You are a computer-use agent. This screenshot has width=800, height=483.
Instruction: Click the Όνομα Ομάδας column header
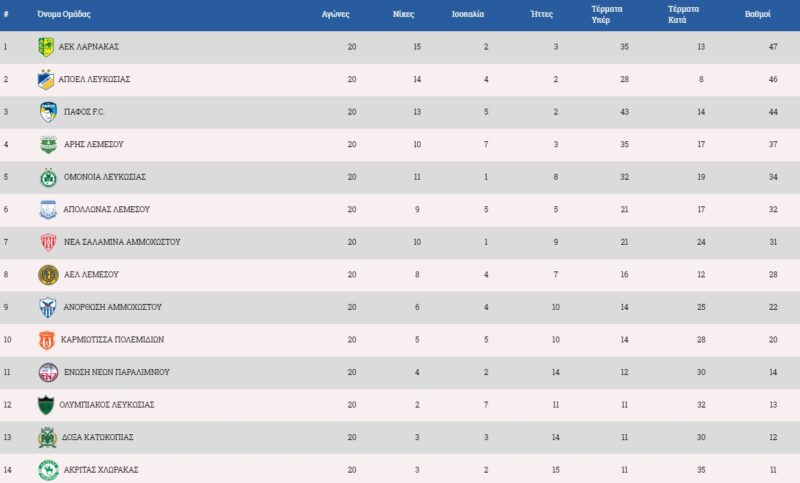64,14
